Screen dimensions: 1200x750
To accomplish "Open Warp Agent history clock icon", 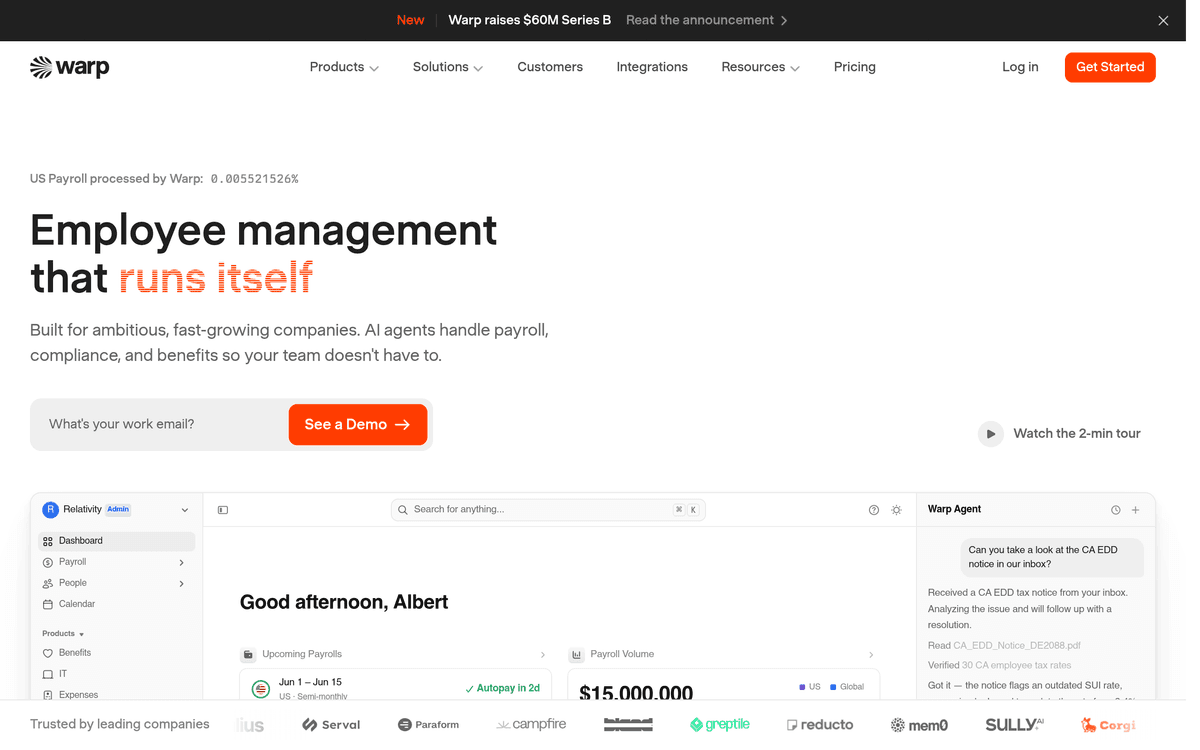I will pos(1116,510).
